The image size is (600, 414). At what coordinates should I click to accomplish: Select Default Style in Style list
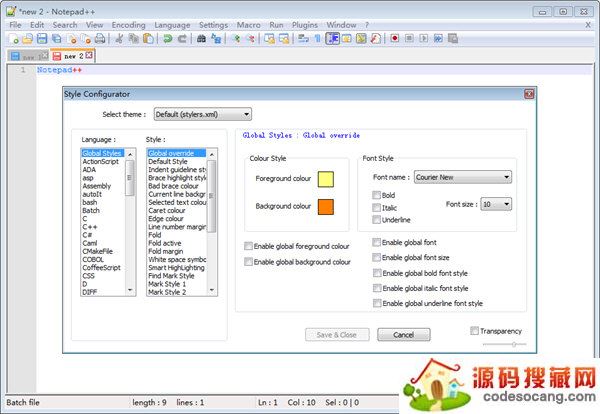177,161
